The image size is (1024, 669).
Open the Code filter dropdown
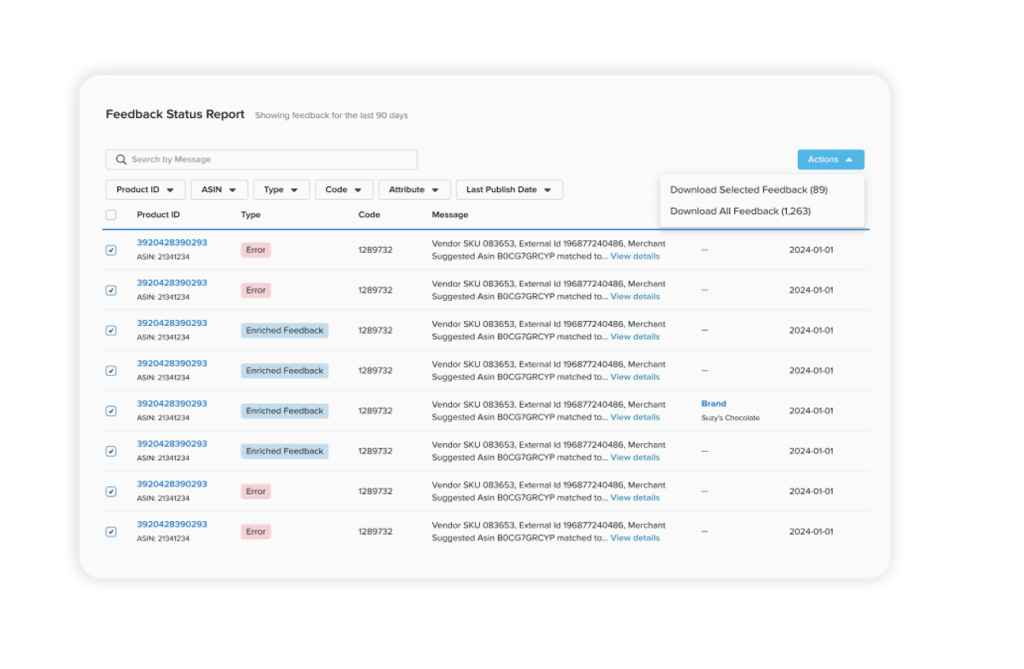click(x=343, y=190)
